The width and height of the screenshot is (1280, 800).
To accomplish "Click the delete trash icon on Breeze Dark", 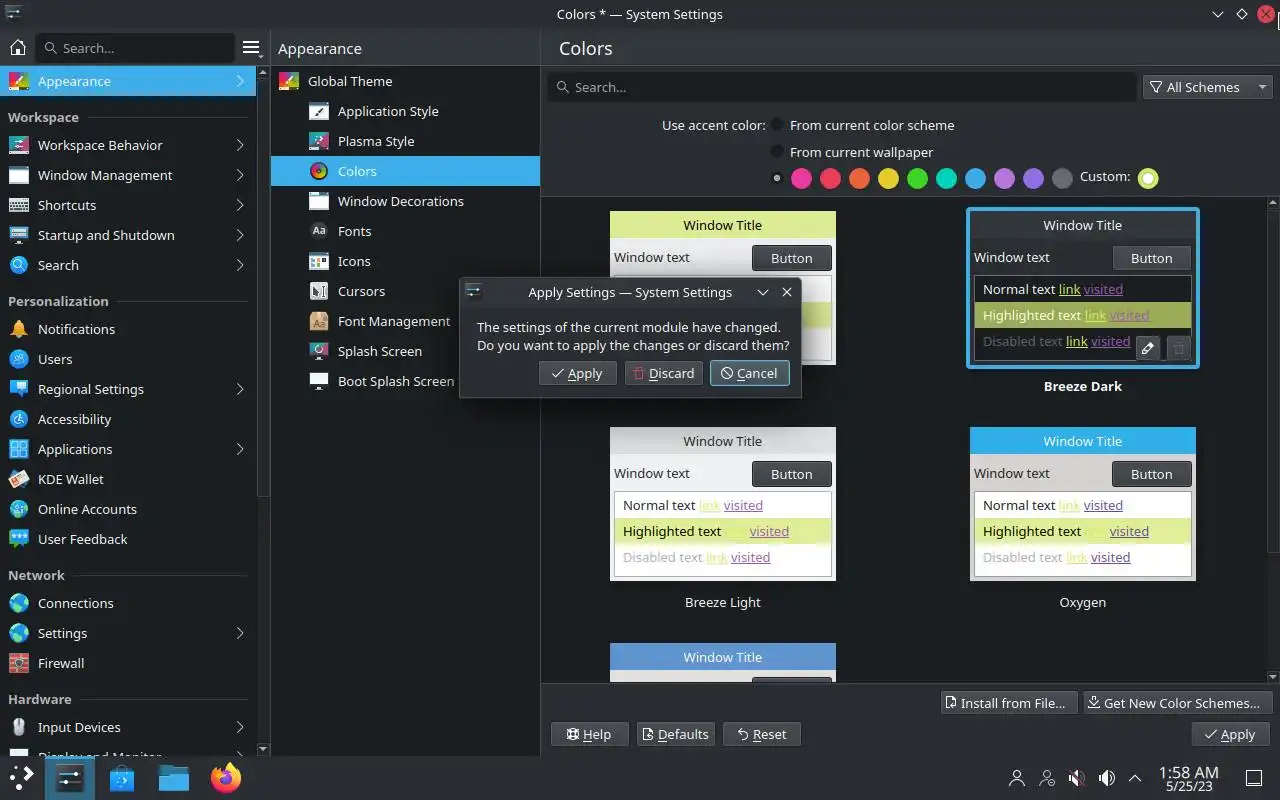I will click(x=1178, y=347).
